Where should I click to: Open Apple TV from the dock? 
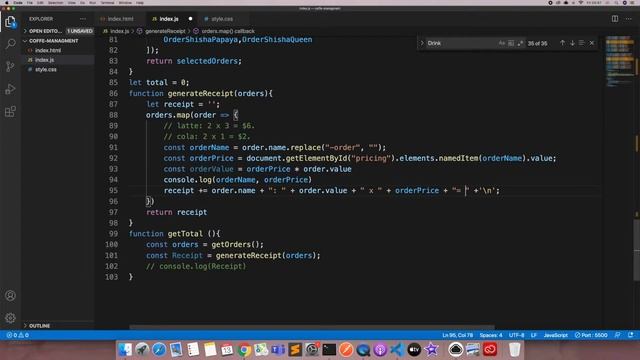point(414,349)
